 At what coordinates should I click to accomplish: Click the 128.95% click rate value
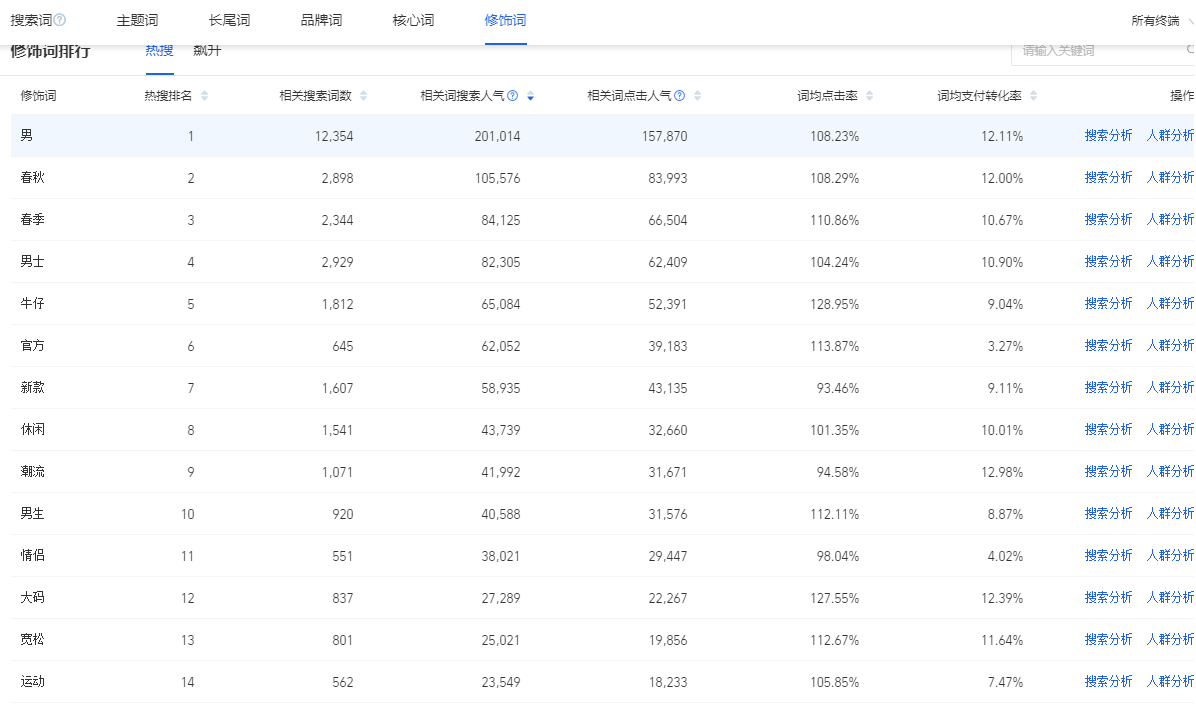[834, 304]
